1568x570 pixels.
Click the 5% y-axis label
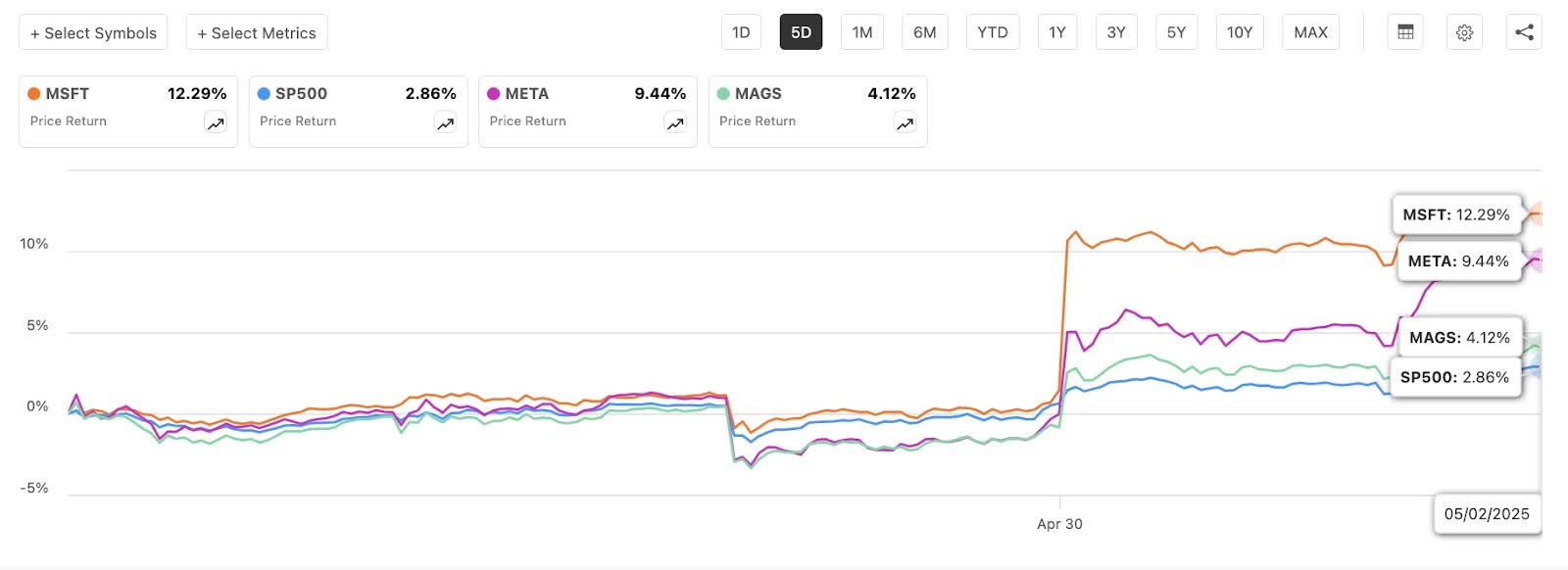click(37, 325)
